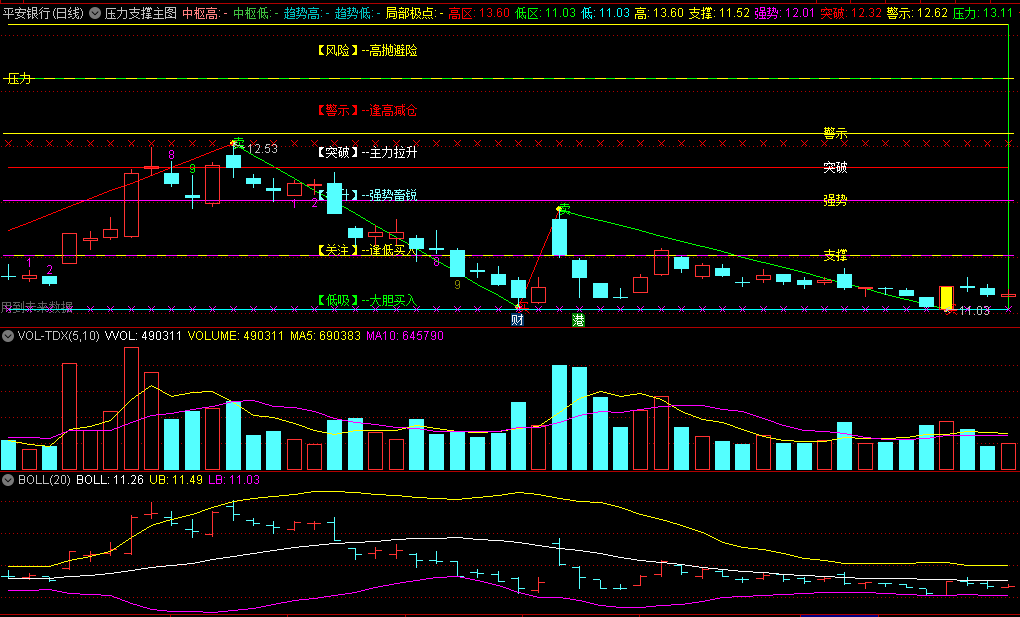Screen dimensions: 1020x617
Task: Open the 压力支撑主图 indicator dropdown icon
Action: pos(95,13)
